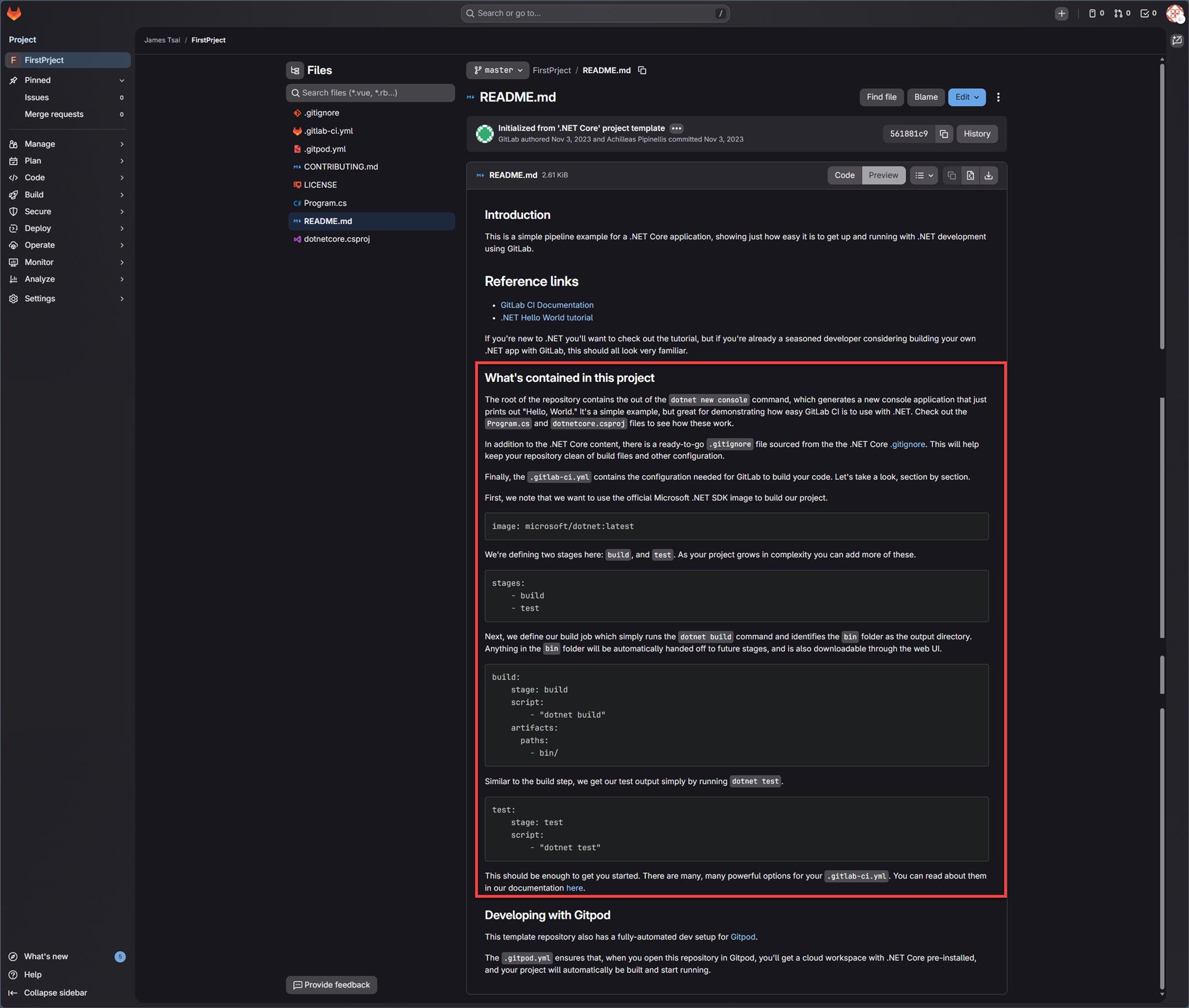Click the Search files input field
The image size is (1189, 1008).
coord(370,93)
